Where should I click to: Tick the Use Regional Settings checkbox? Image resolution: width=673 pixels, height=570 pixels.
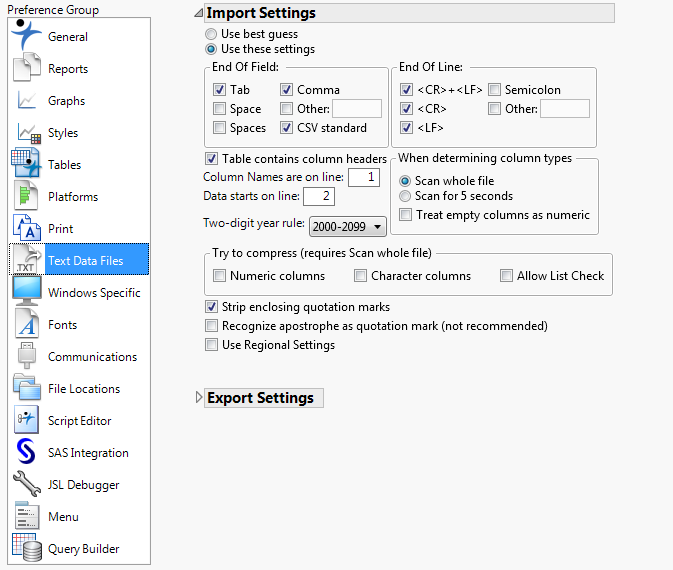[212, 345]
